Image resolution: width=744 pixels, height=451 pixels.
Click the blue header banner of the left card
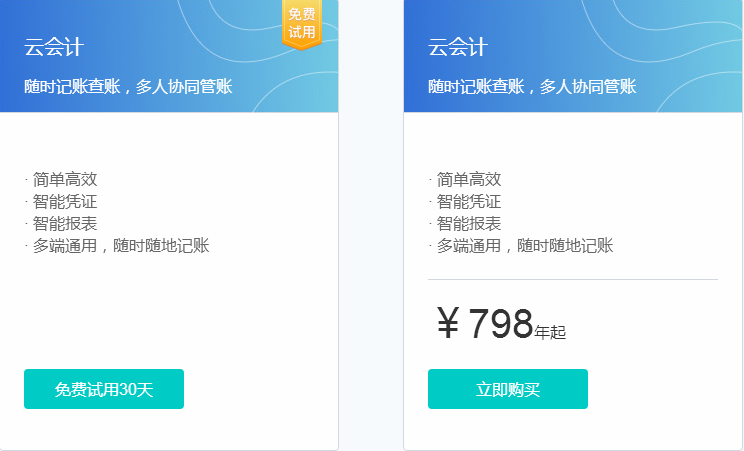169,56
